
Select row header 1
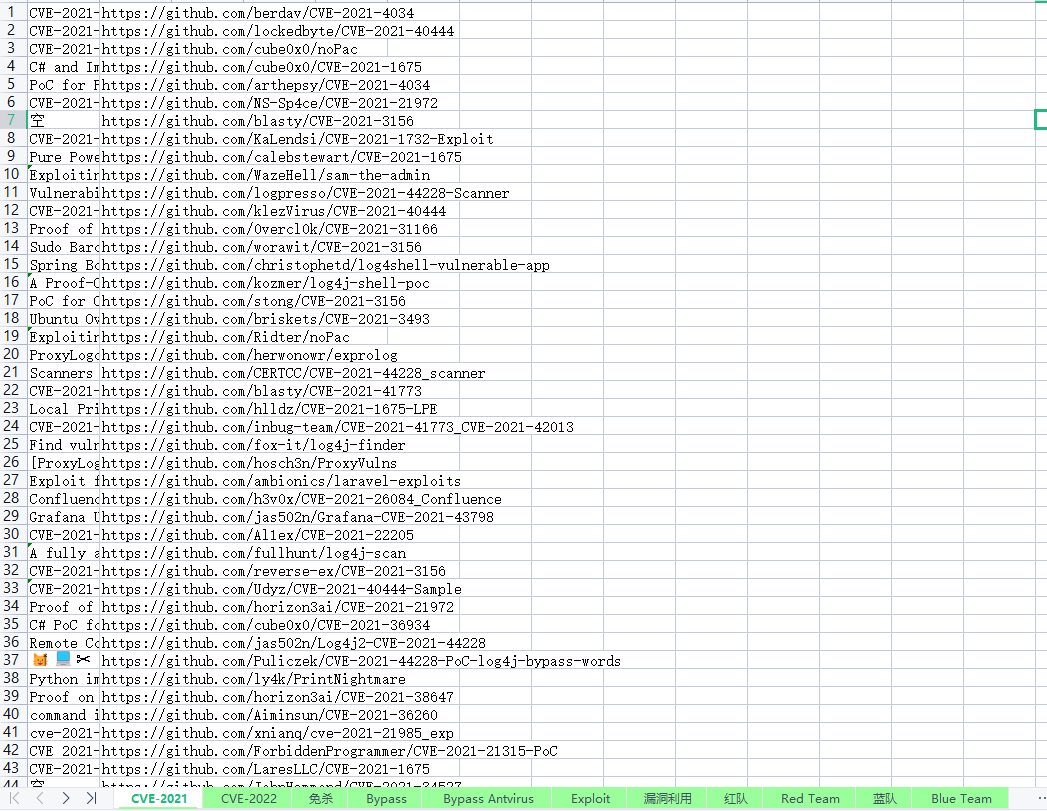[x=11, y=12]
